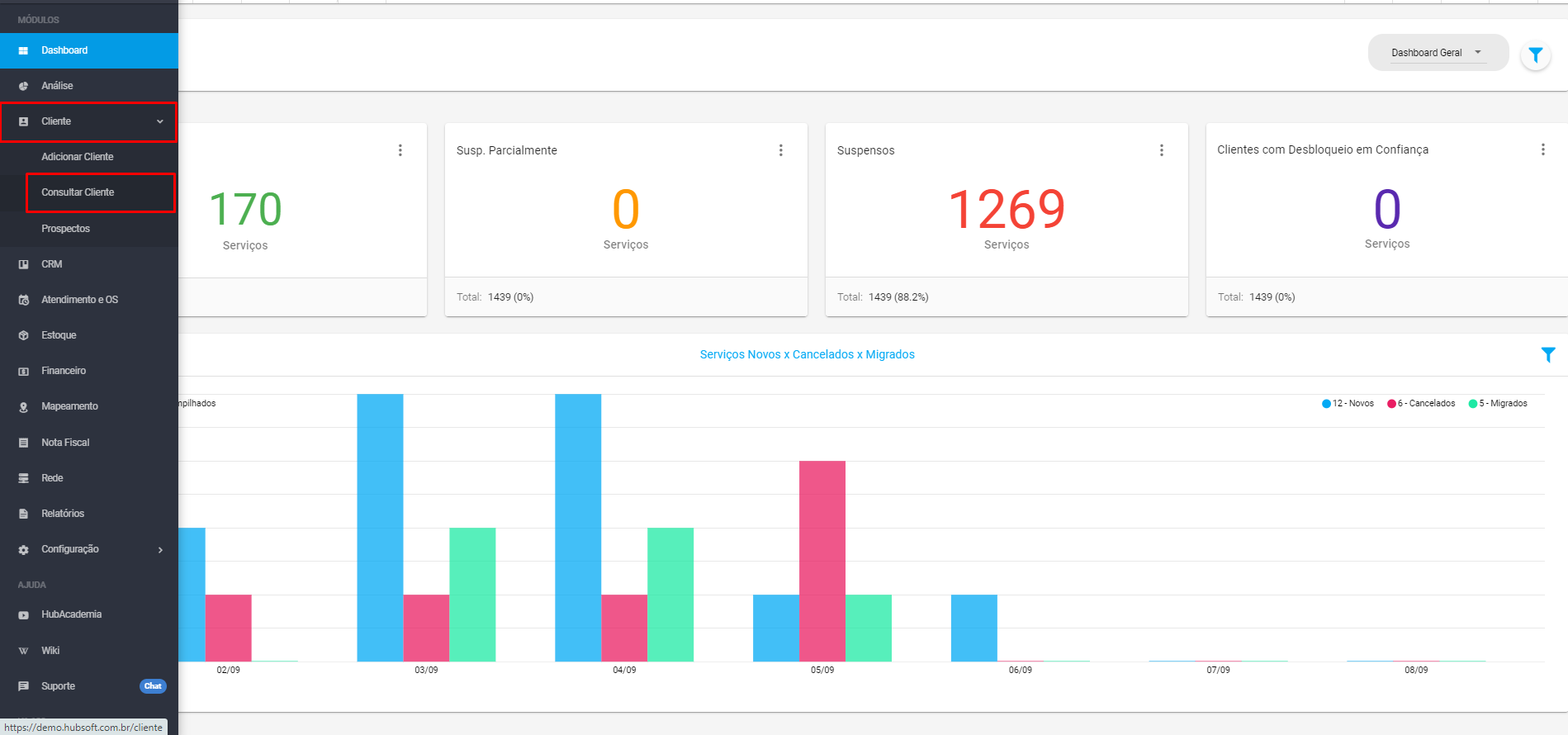Open the CRM module label
The height and width of the screenshot is (735, 1568).
(x=52, y=264)
